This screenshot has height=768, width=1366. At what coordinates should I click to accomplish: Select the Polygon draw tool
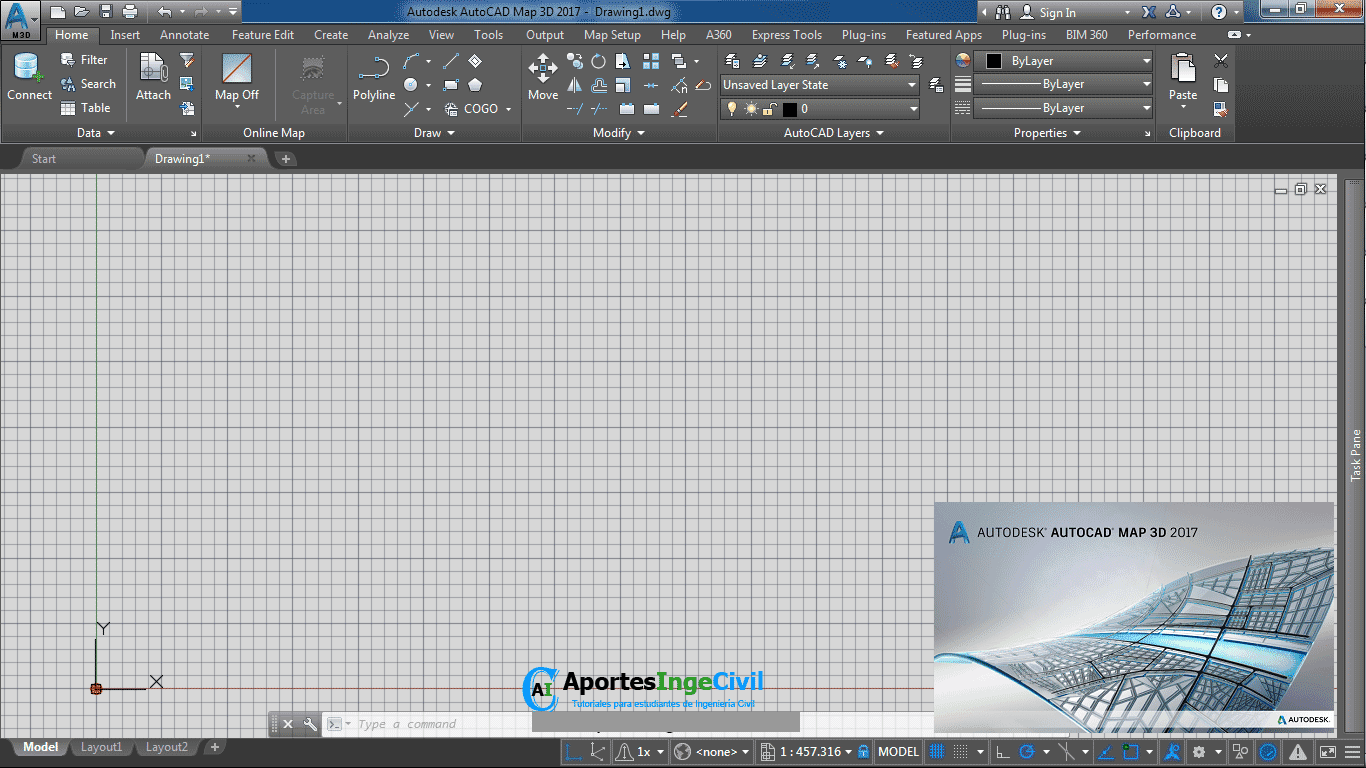(x=475, y=85)
